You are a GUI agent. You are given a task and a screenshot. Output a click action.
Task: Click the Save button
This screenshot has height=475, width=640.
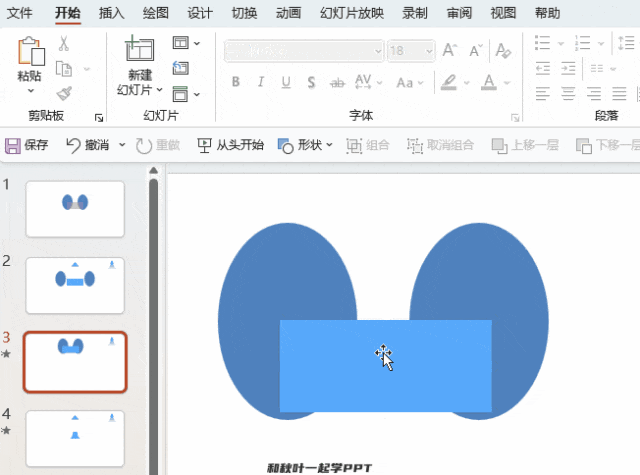pyautogui.click(x=27, y=145)
